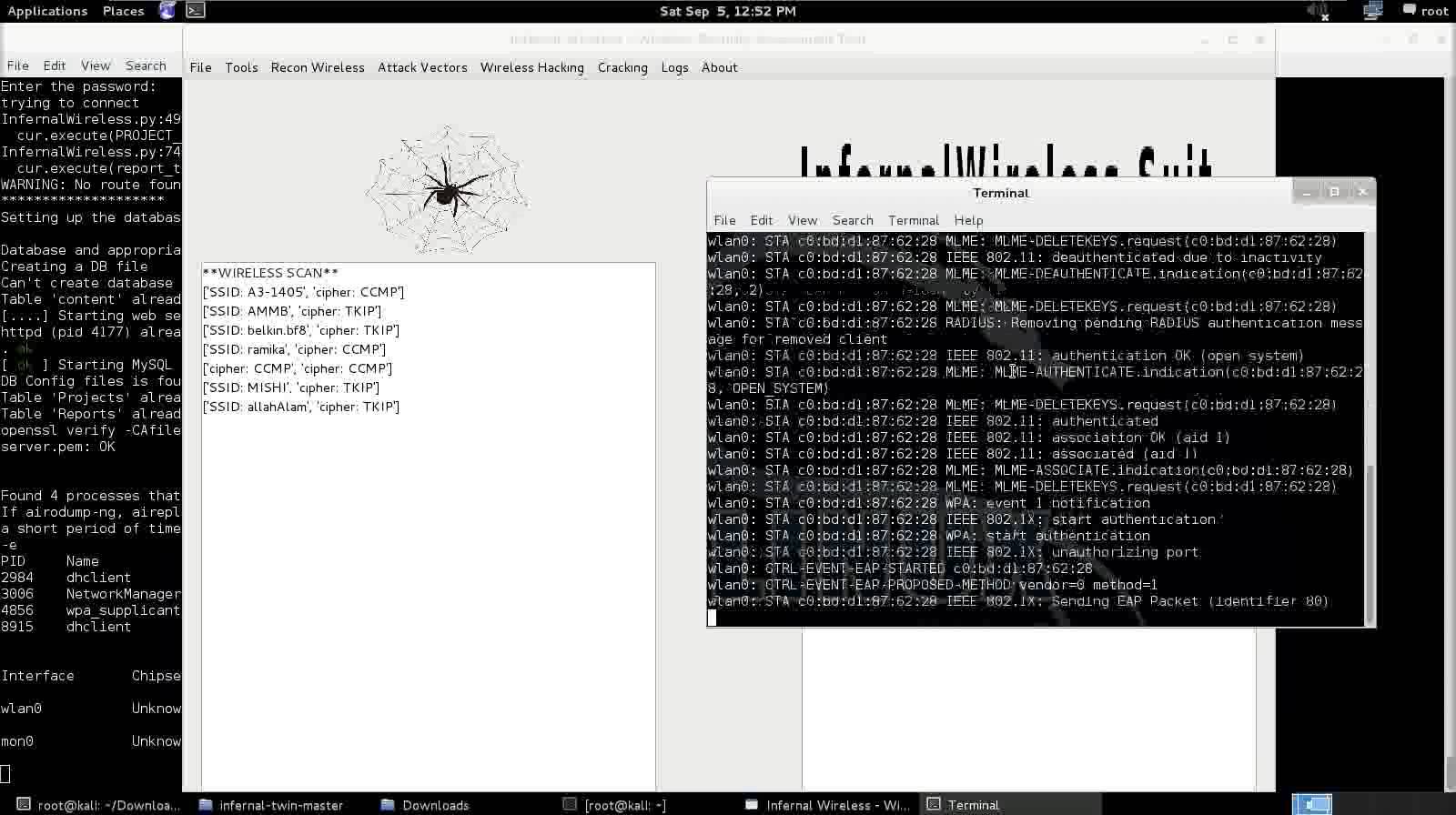This screenshot has height=815, width=1456.
Task: Switch to Infernal Wireless taskbar entry
Action: click(827, 805)
